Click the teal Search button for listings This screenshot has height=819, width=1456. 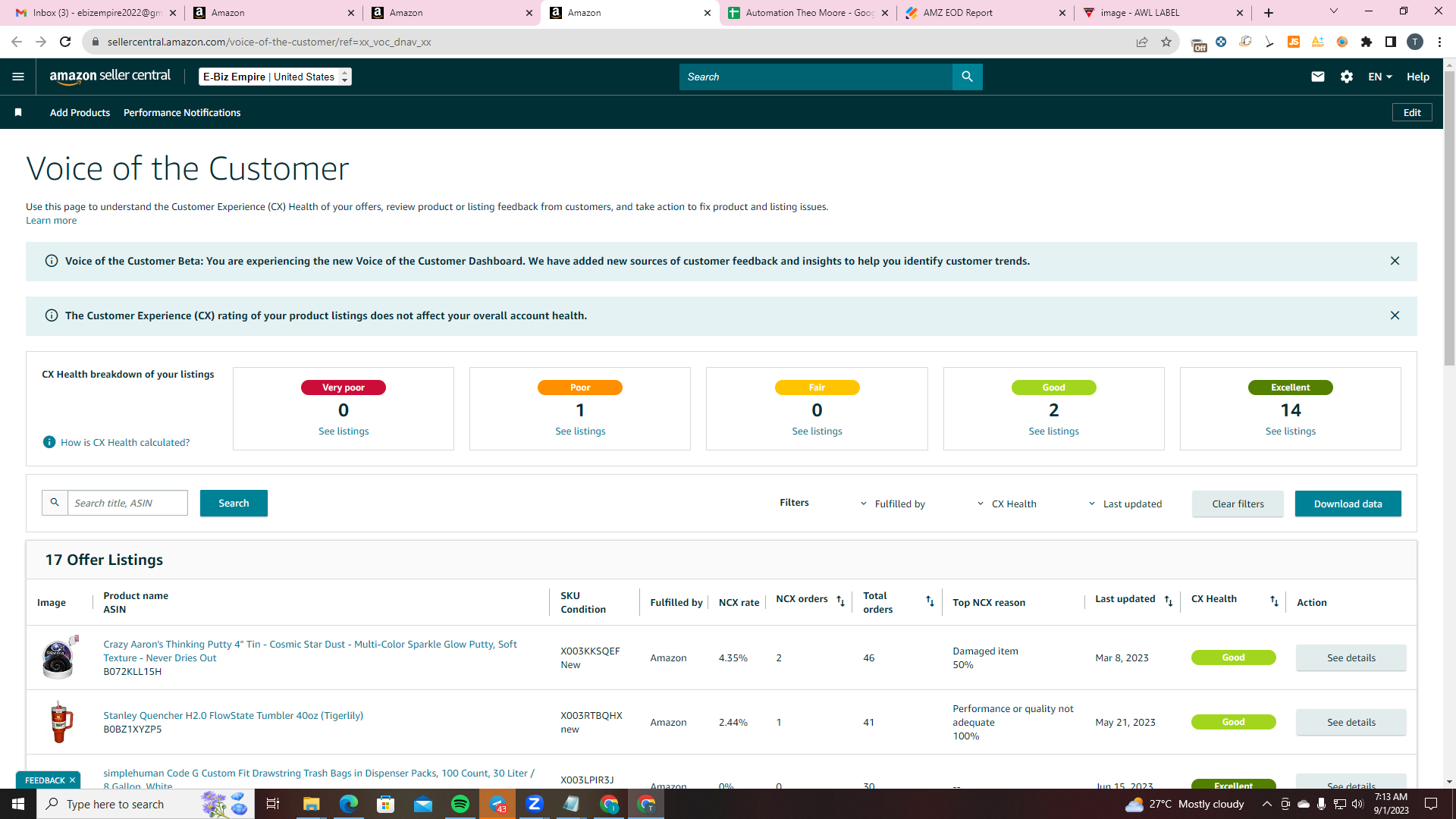[x=234, y=503]
